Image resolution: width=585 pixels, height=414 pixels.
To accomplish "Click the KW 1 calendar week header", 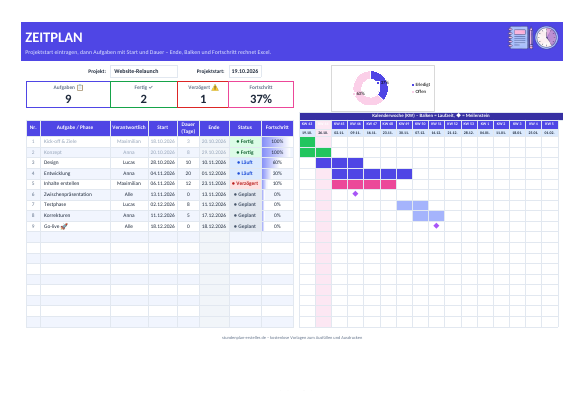I will click(x=485, y=124).
